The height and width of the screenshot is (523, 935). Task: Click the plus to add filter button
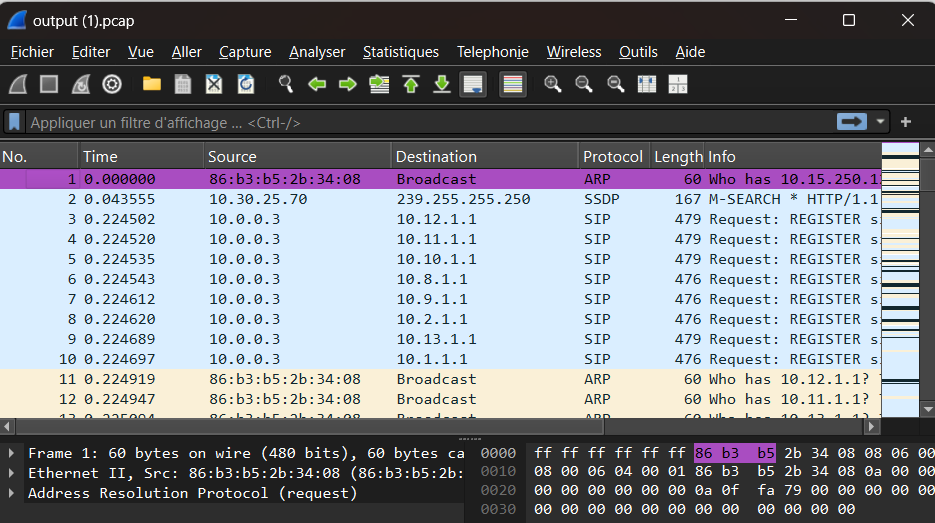pyautogui.click(x=906, y=122)
